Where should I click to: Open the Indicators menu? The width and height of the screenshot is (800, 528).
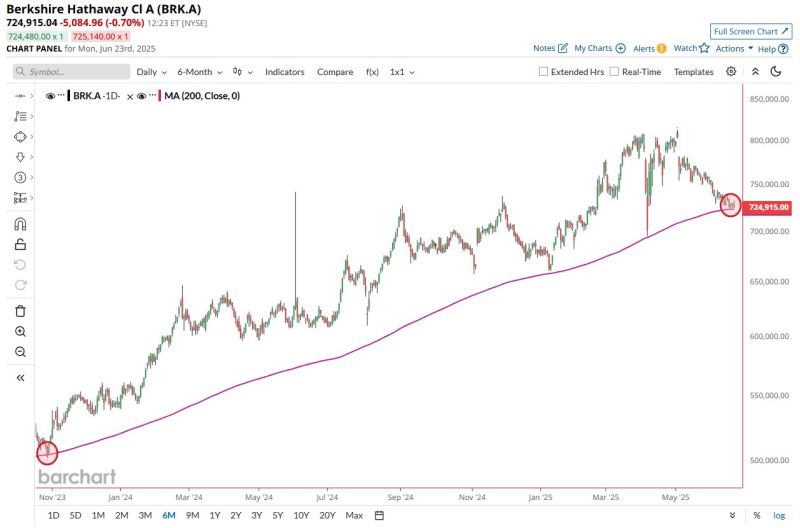(285, 72)
